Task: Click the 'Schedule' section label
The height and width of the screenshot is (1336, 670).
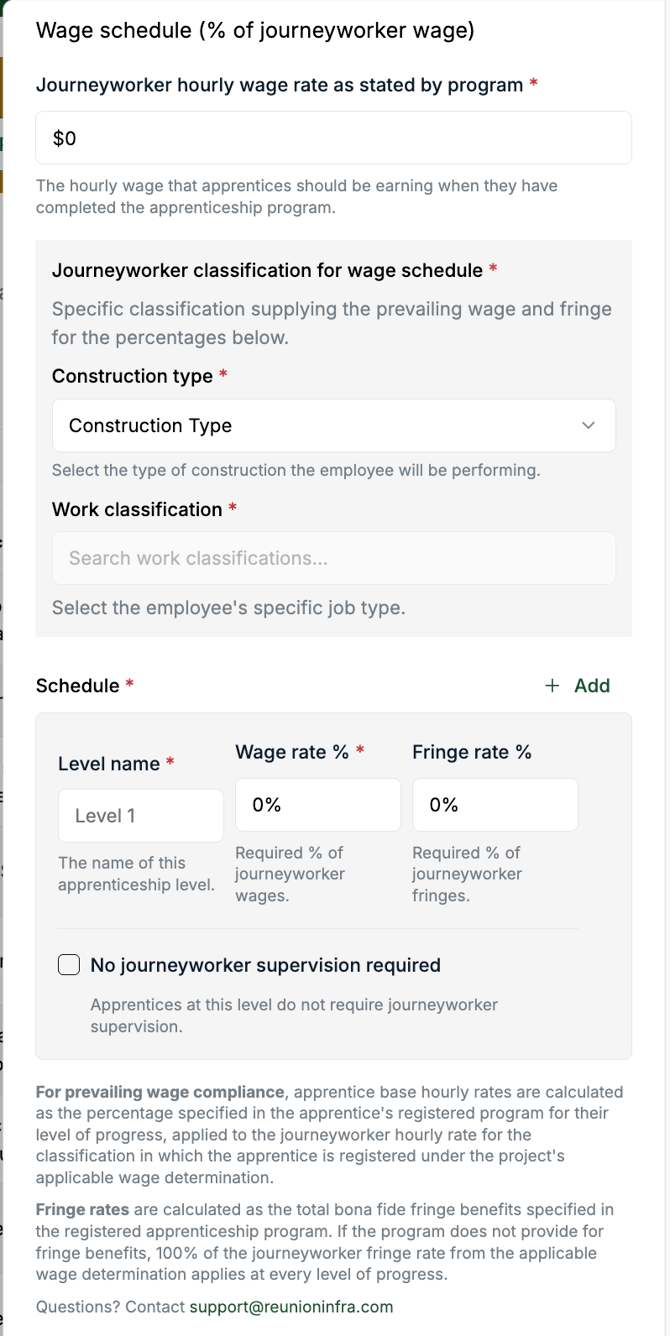Action: pos(78,686)
